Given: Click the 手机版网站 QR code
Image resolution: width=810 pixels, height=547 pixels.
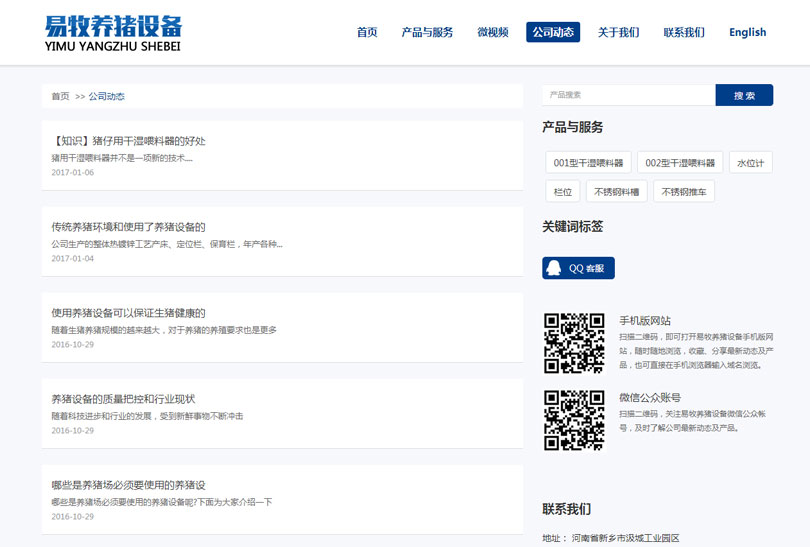Looking at the screenshot, I should tap(574, 343).
